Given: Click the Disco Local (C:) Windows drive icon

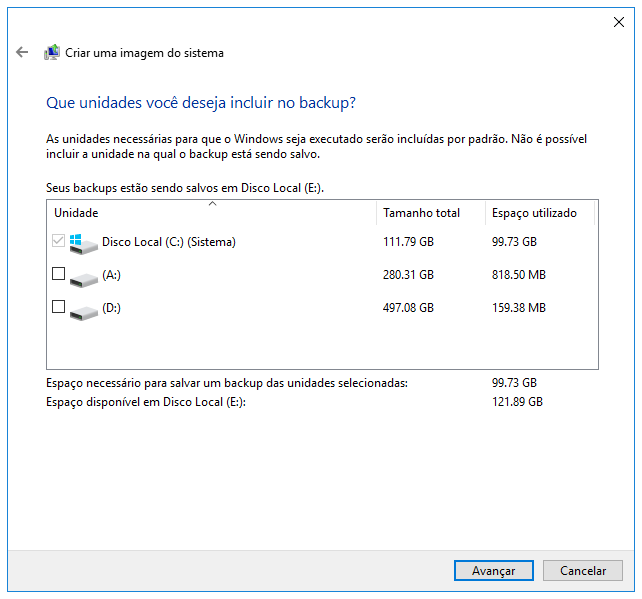Looking at the screenshot, I should pyautogui.click(x=84, y=244).
